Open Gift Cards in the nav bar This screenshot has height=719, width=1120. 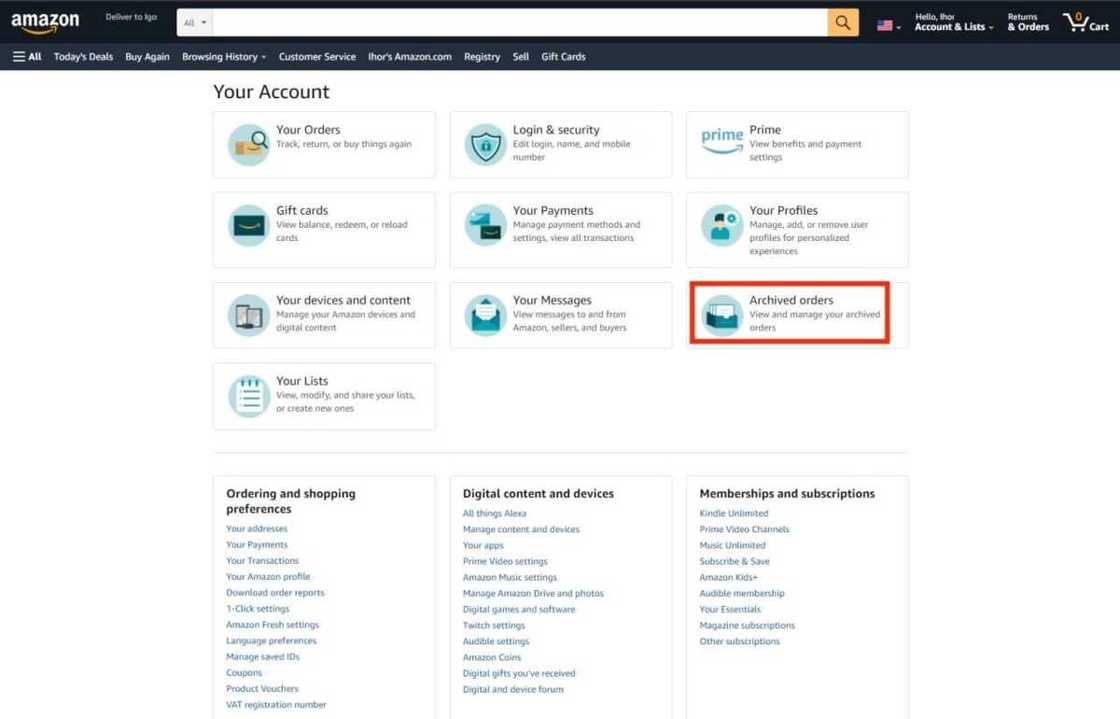coord(563,56)
